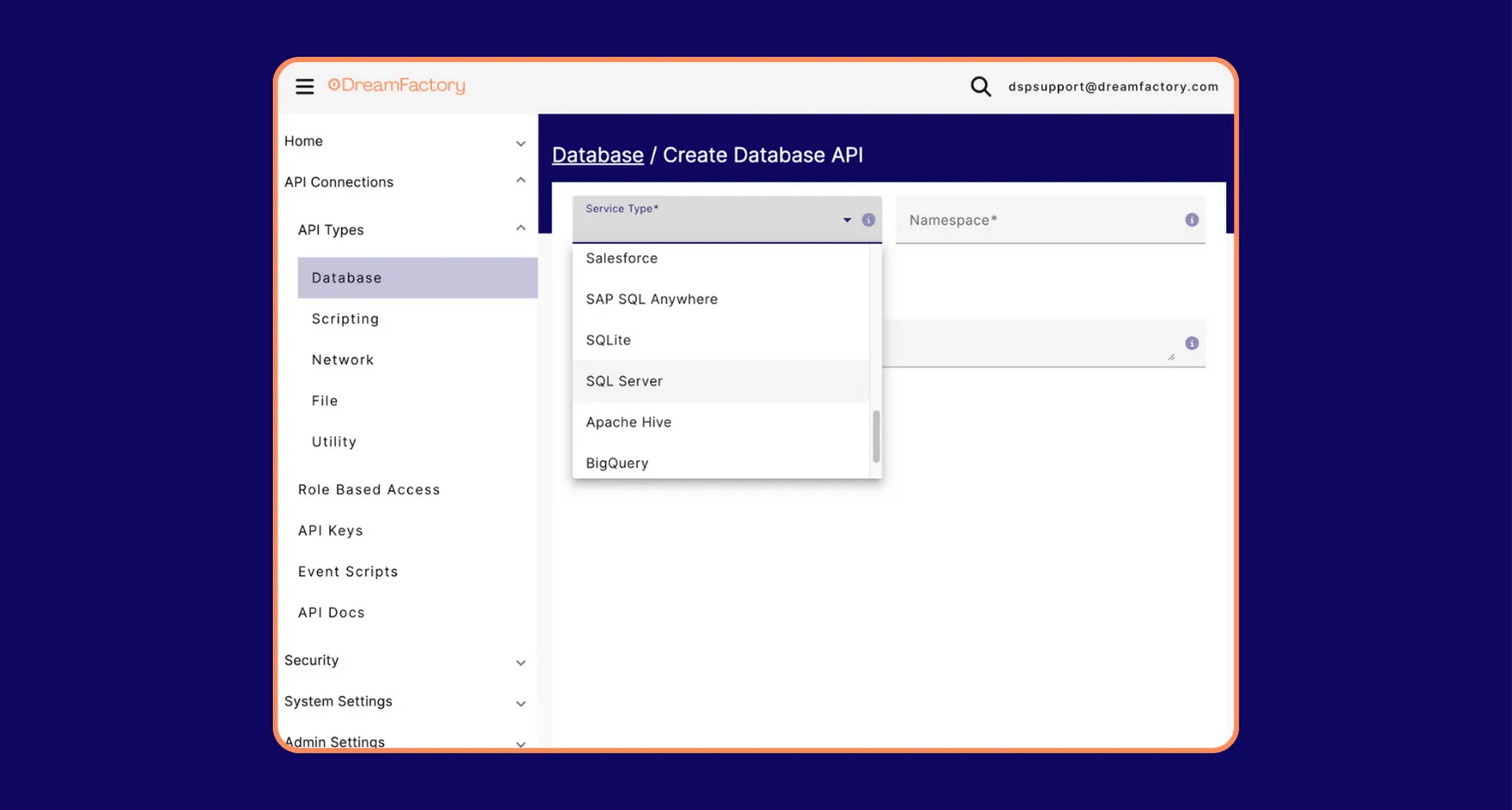Expand the Admin Settings section
1512x810 pixels.
tap(520, 743)
